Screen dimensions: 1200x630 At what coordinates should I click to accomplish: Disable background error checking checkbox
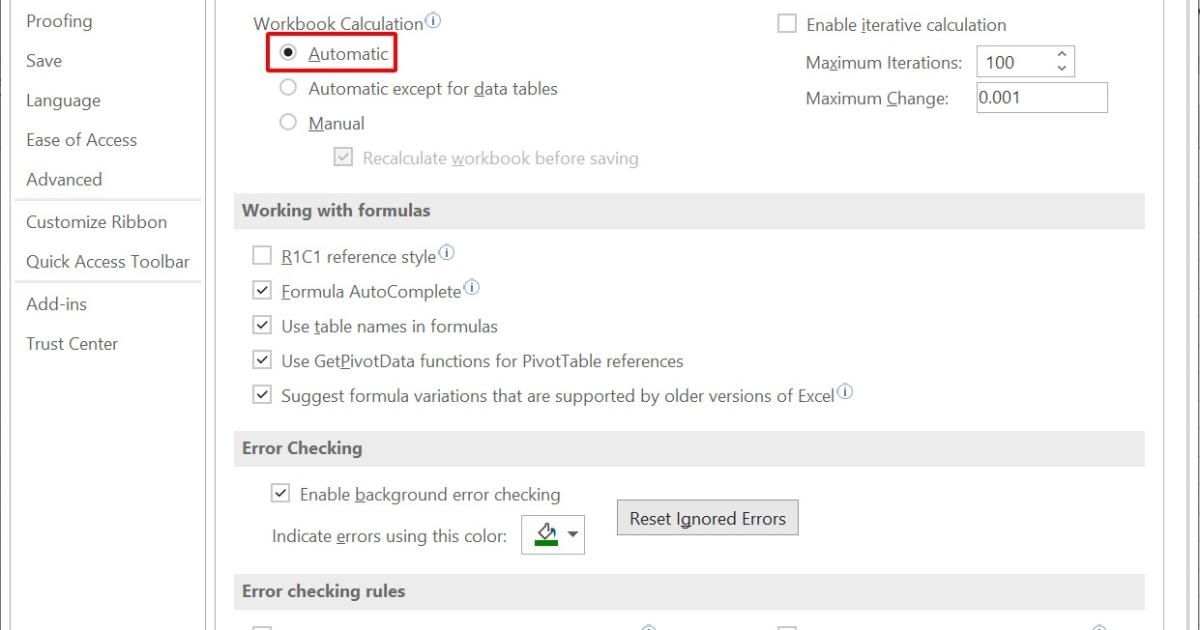click(x=280, y=493)
